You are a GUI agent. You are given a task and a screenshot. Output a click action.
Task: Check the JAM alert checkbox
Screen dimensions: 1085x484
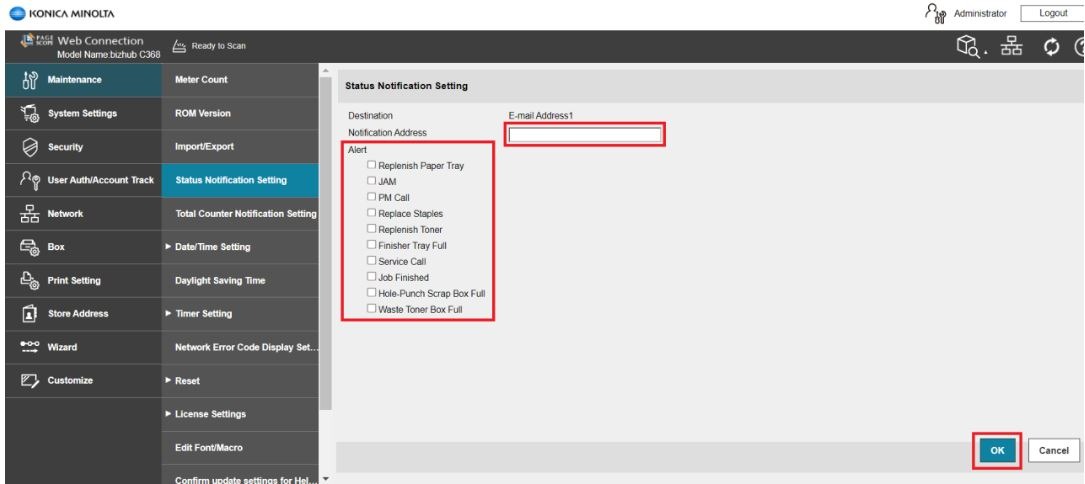pyautogui.click(x=372, y=181)
